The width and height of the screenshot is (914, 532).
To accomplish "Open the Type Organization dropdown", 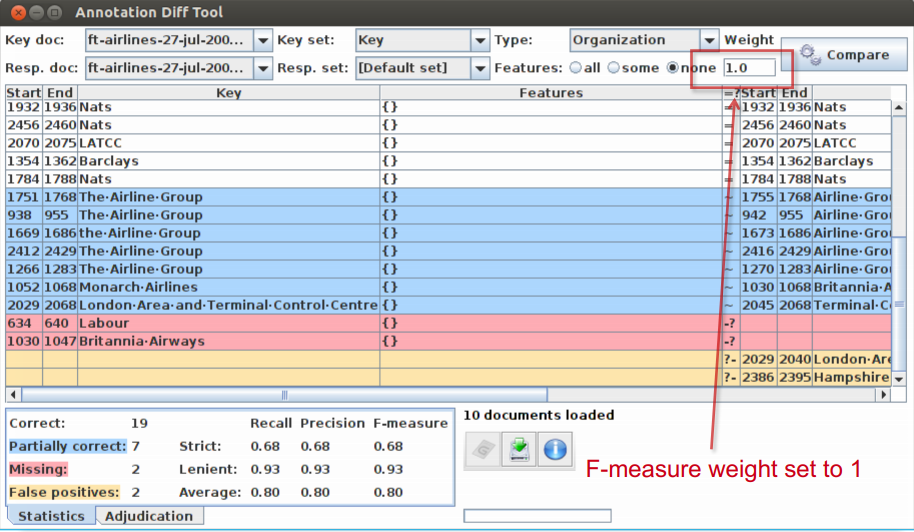I will tap(709, 40).
